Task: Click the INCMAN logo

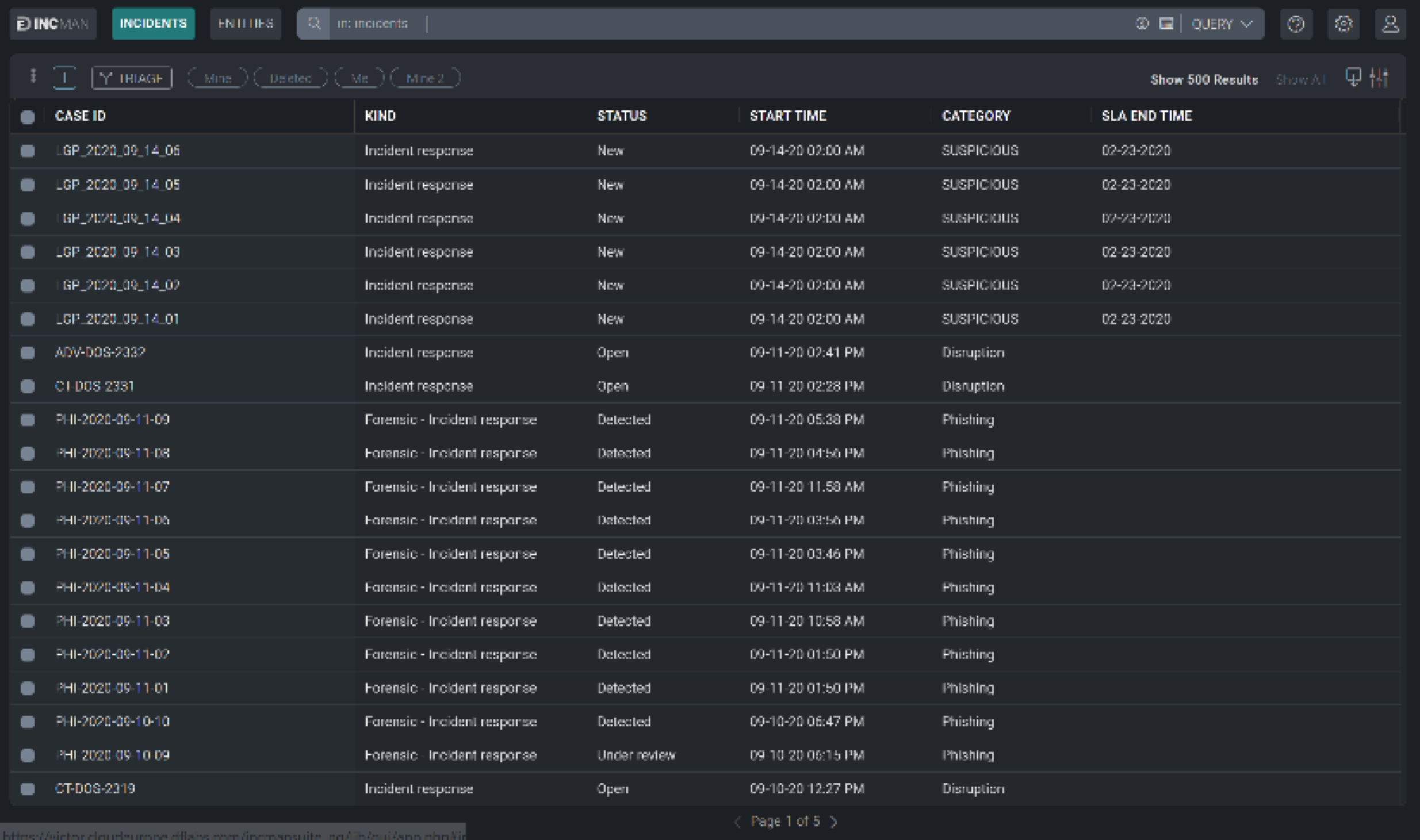Action: [x=53, y=24]
